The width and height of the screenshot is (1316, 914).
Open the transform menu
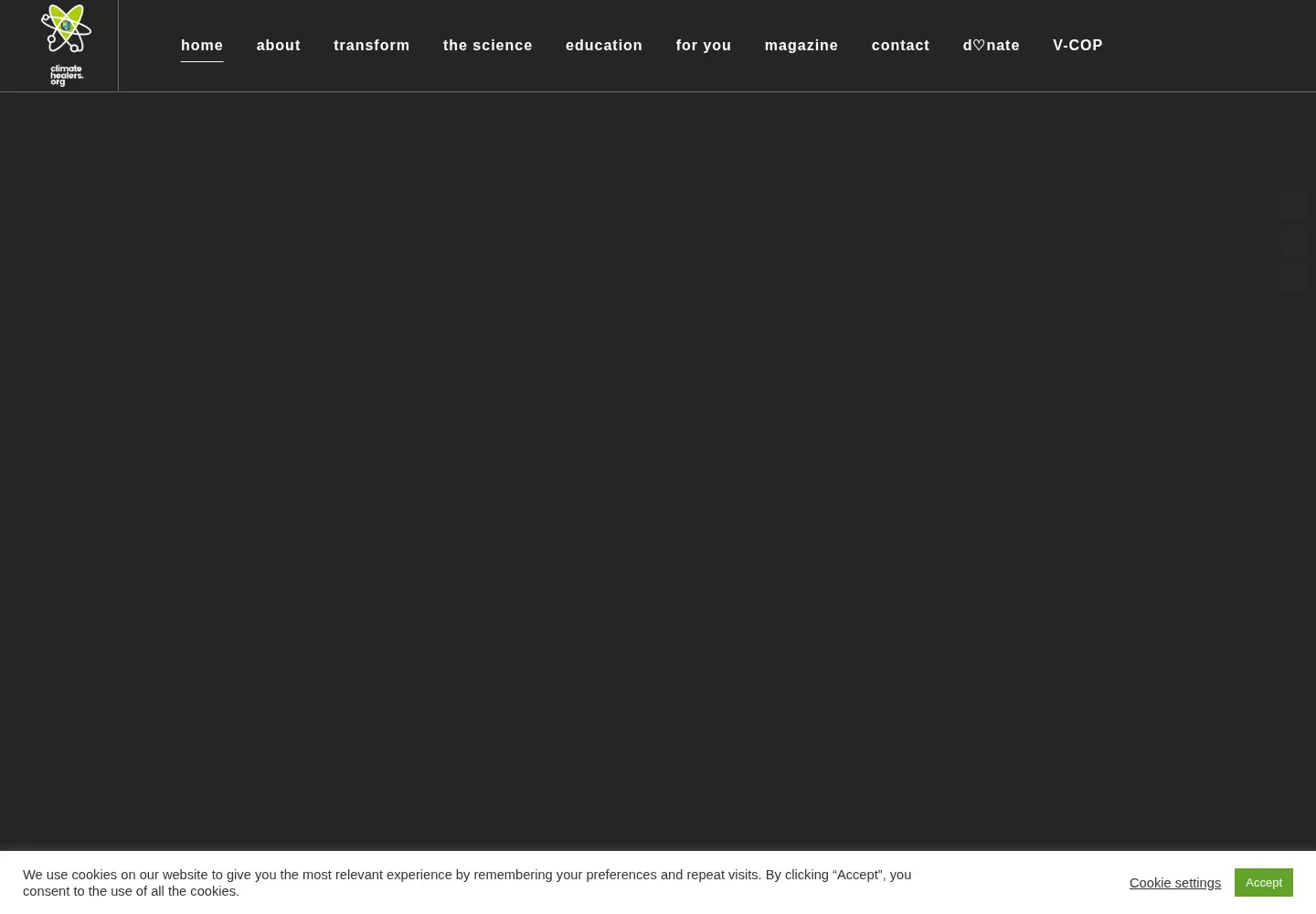372,45
